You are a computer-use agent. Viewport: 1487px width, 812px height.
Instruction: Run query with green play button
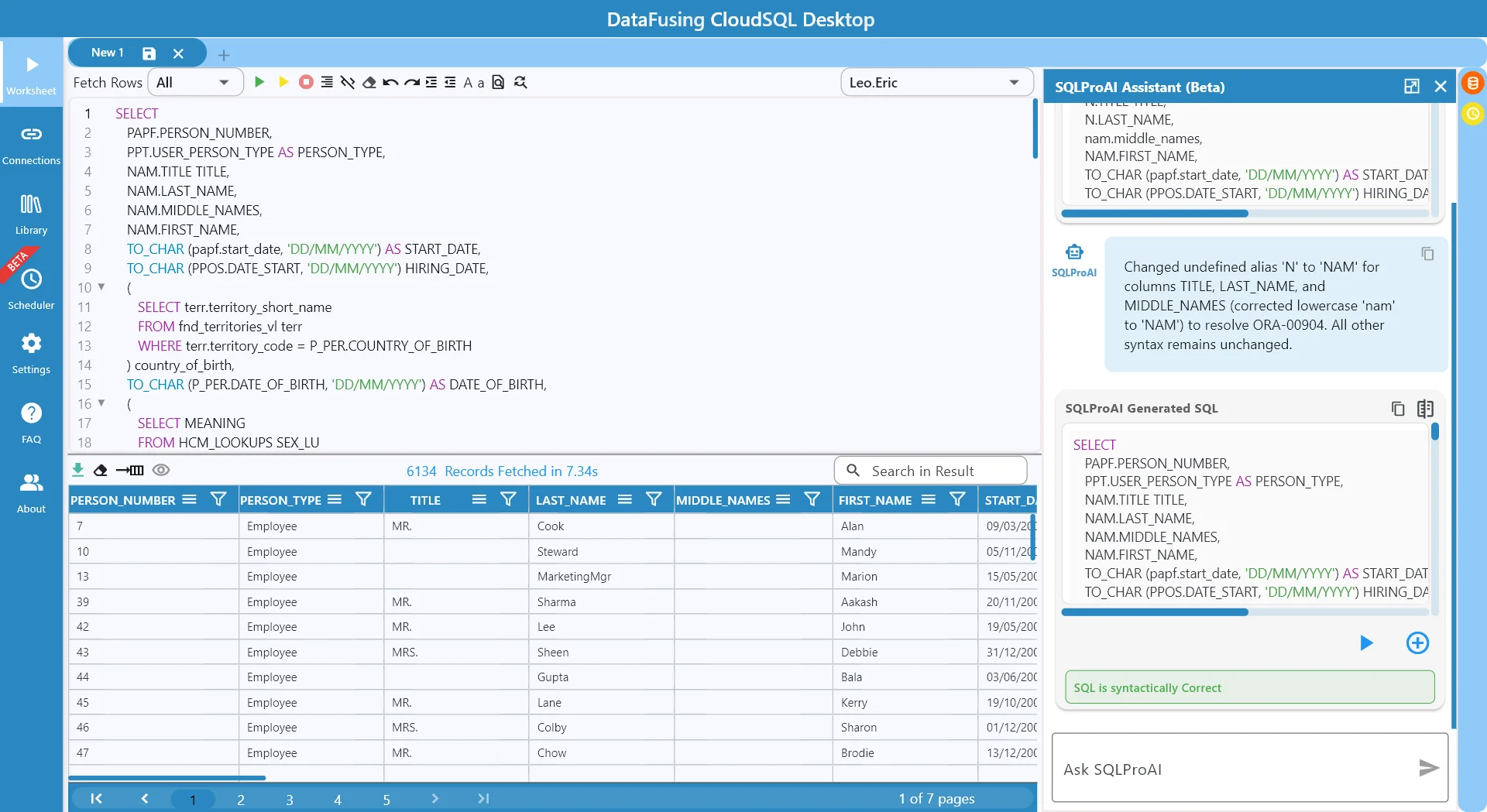259,82
